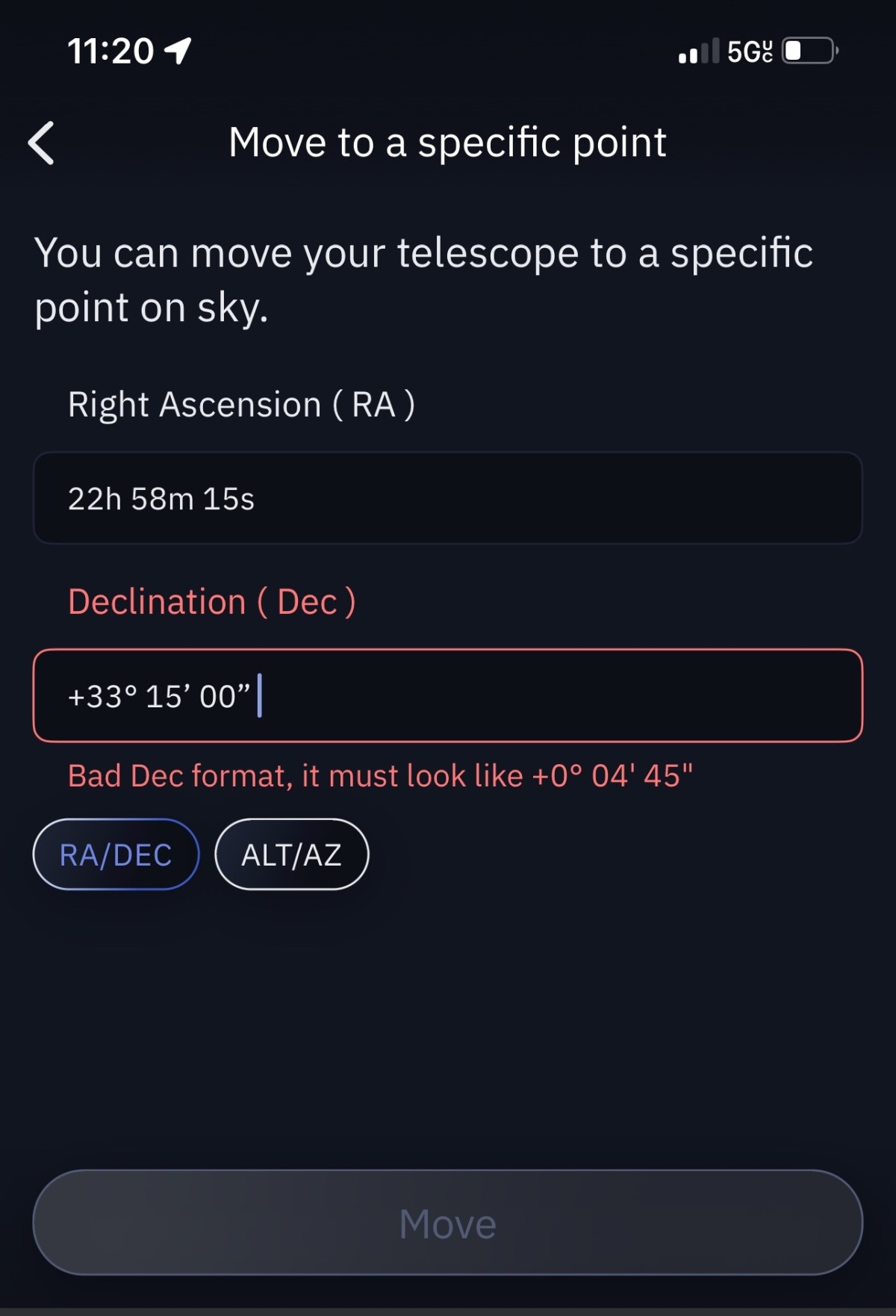
Task: Tap the 22h 58m 15s value text
Action: 161,499
